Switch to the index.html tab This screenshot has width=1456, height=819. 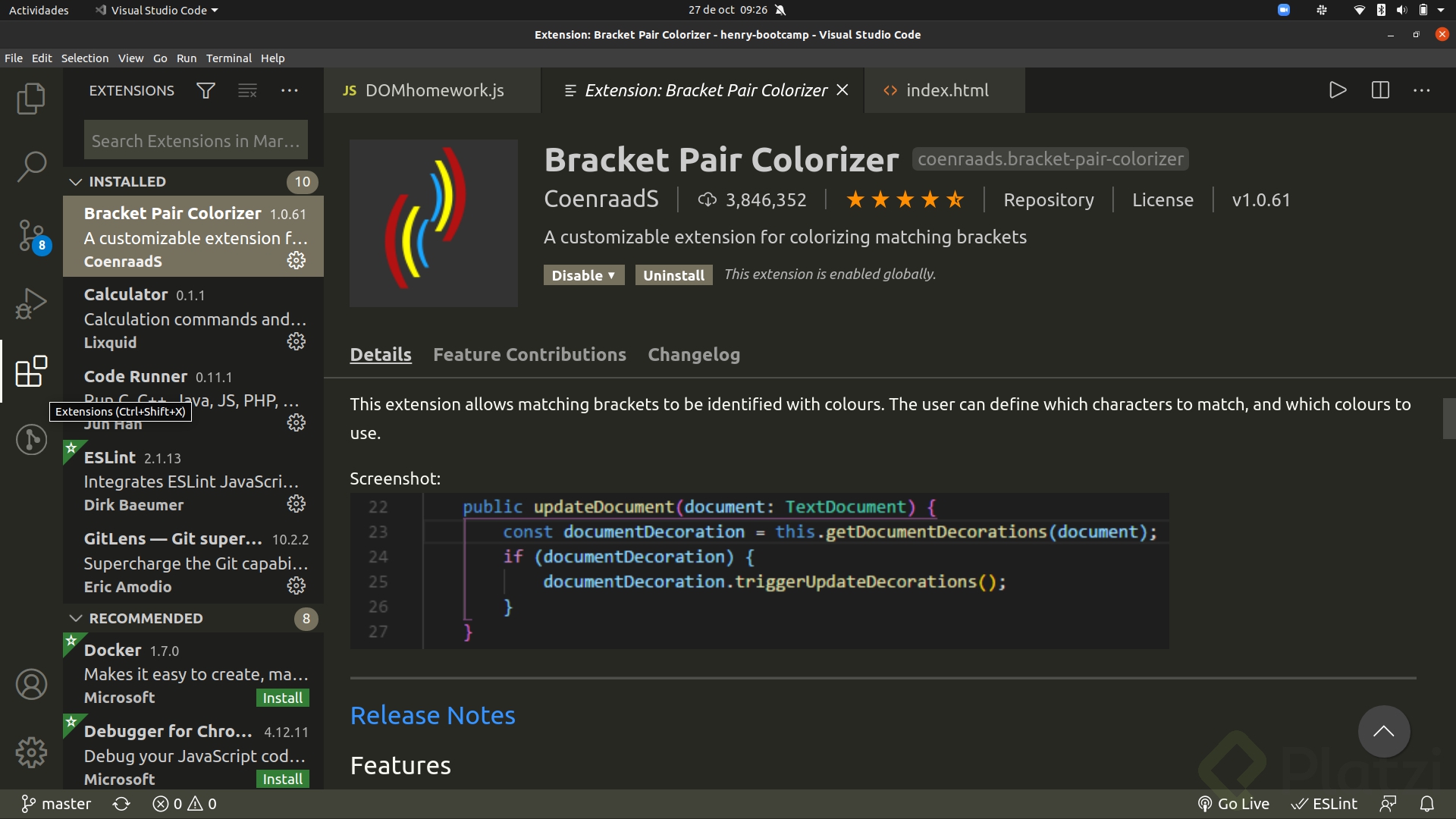945,90
